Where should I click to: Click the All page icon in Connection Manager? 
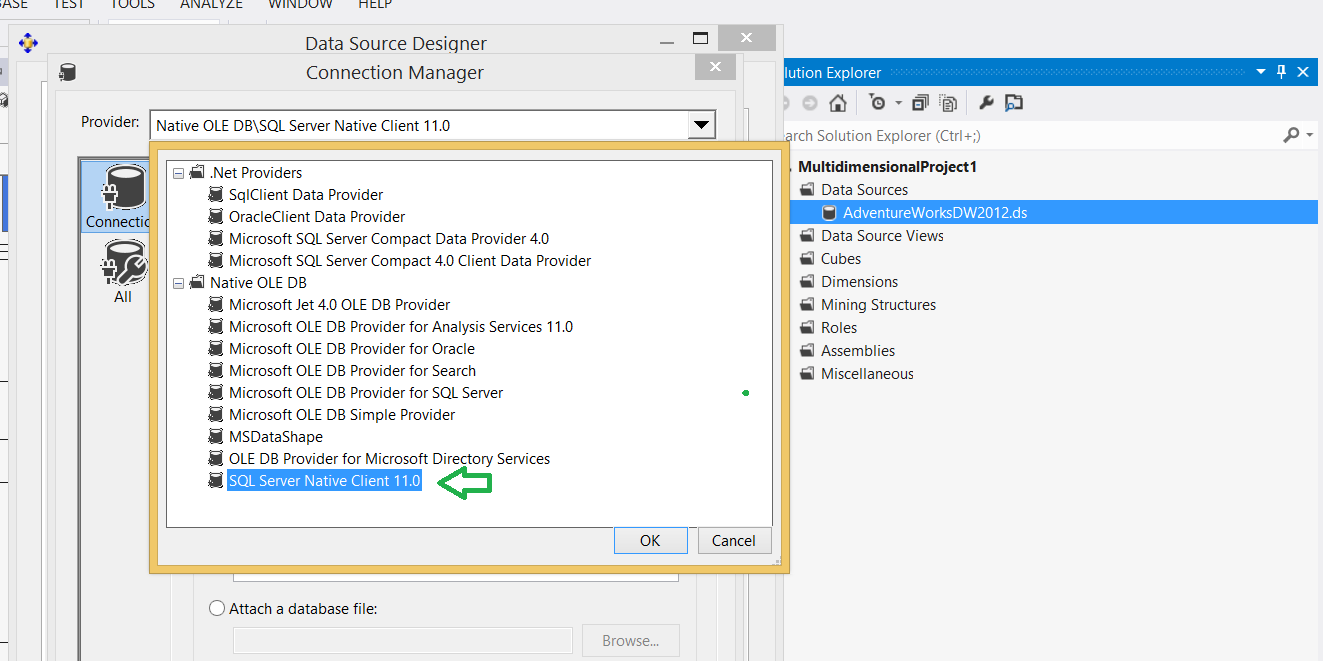(124, 263)
